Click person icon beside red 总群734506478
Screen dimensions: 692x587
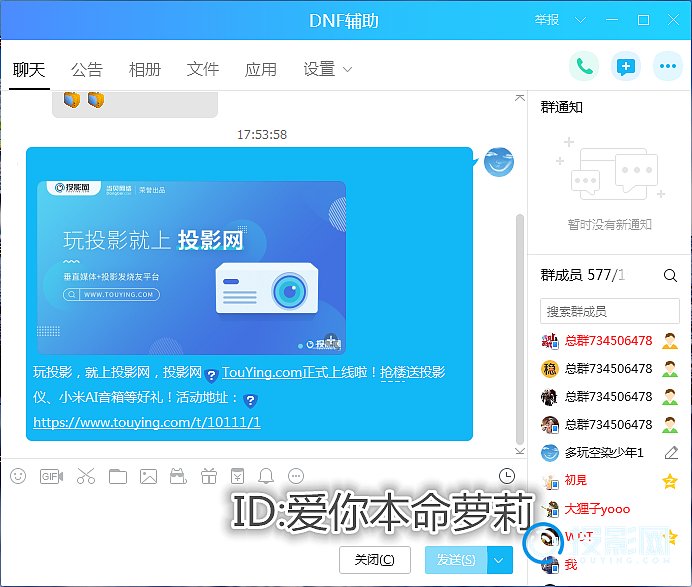(670, 341)
